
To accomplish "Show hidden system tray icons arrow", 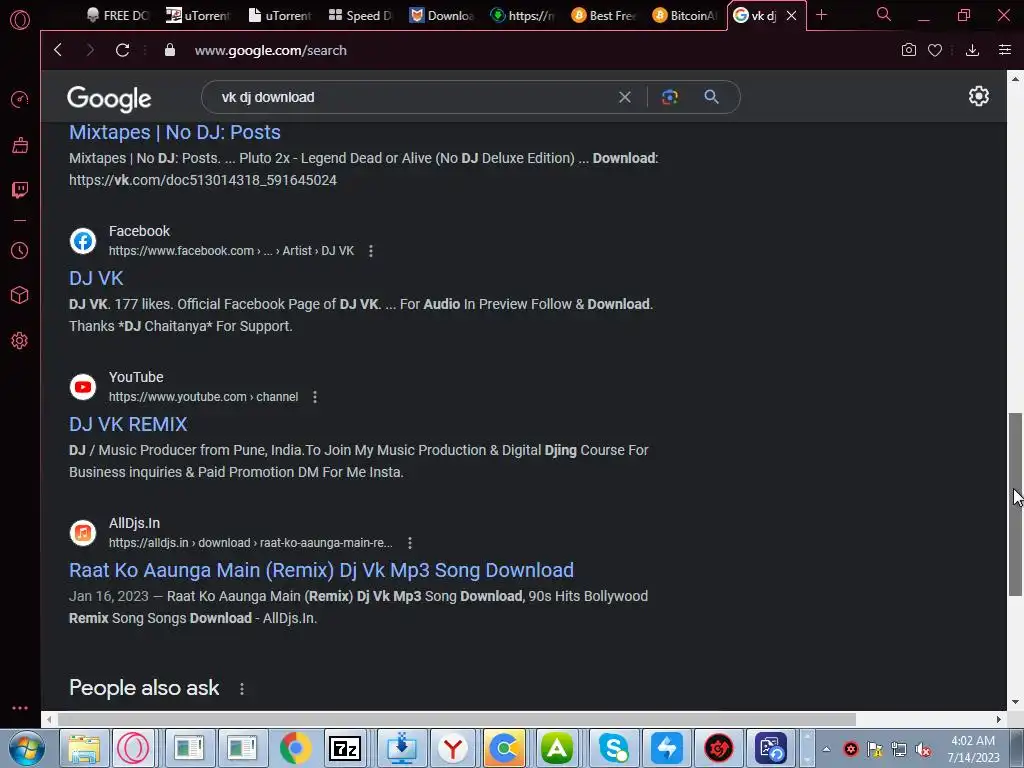I will (826, 749).
